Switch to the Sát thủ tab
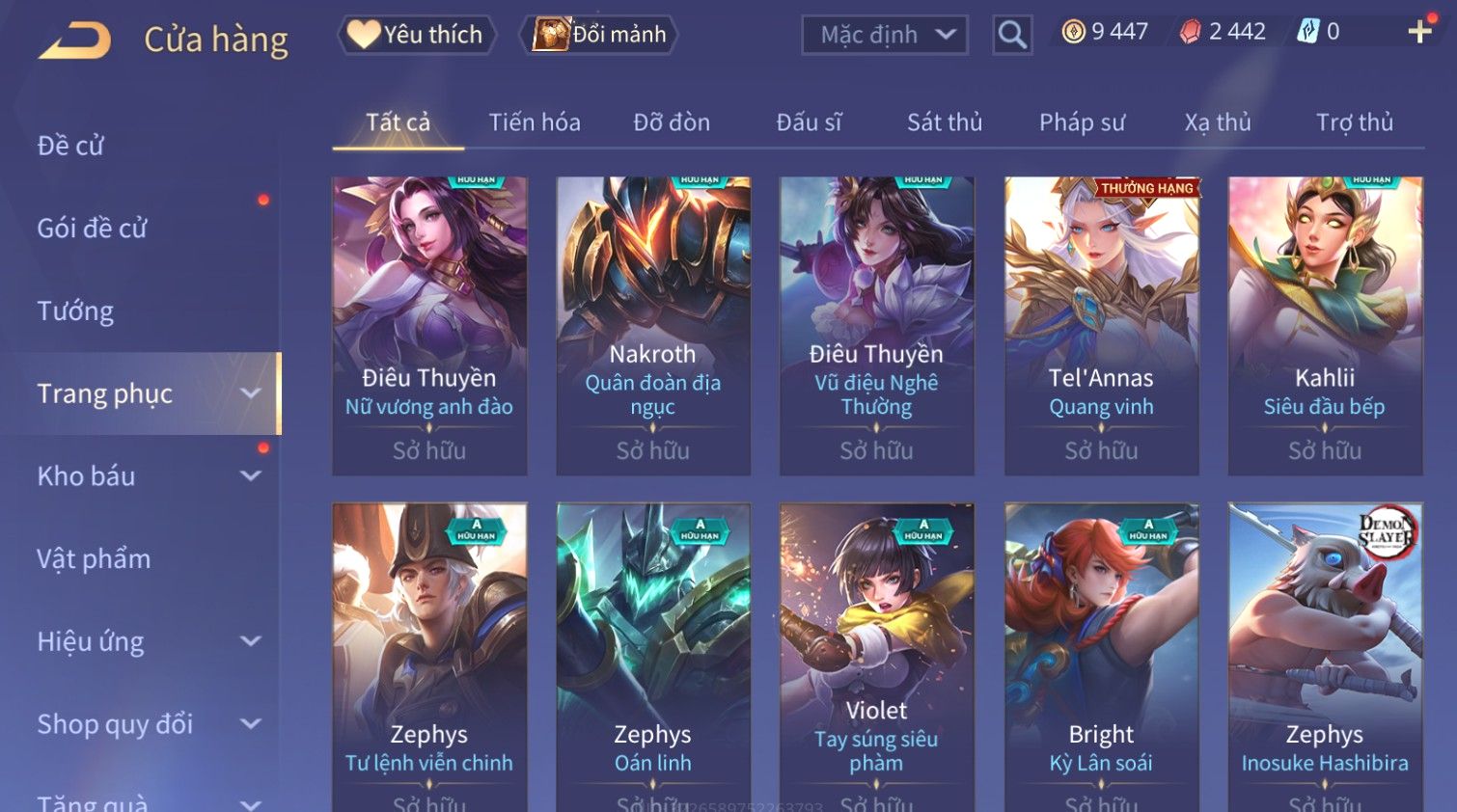The width and height of the screenshot is (1457, 812). pyautogui.click(x=944, y=122)
